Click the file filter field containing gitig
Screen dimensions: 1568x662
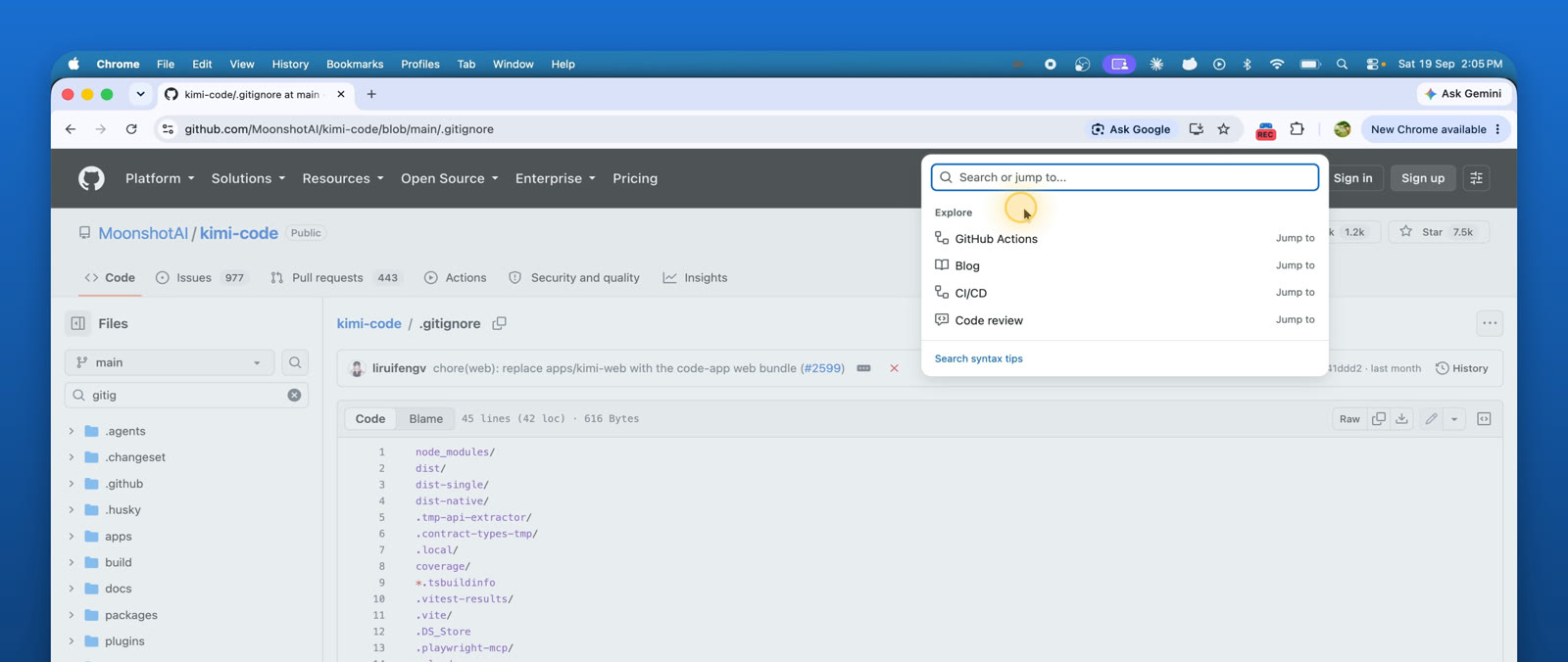186,395
